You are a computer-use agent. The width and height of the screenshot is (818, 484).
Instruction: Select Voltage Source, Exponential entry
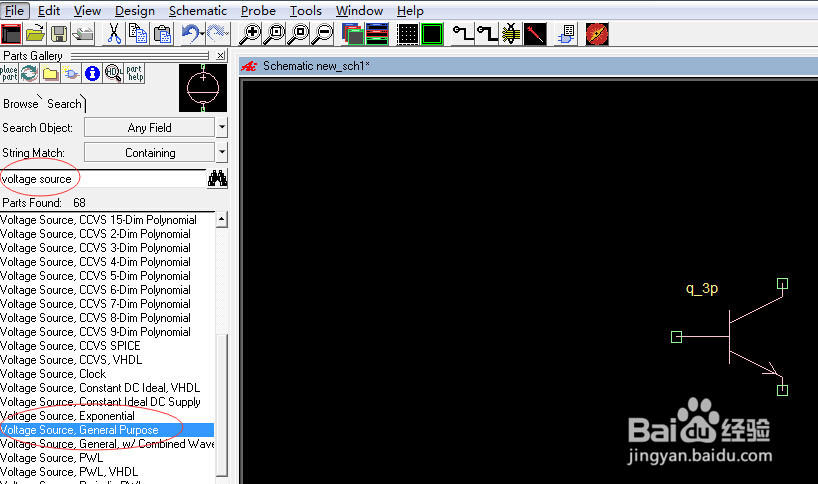[67, 416]
